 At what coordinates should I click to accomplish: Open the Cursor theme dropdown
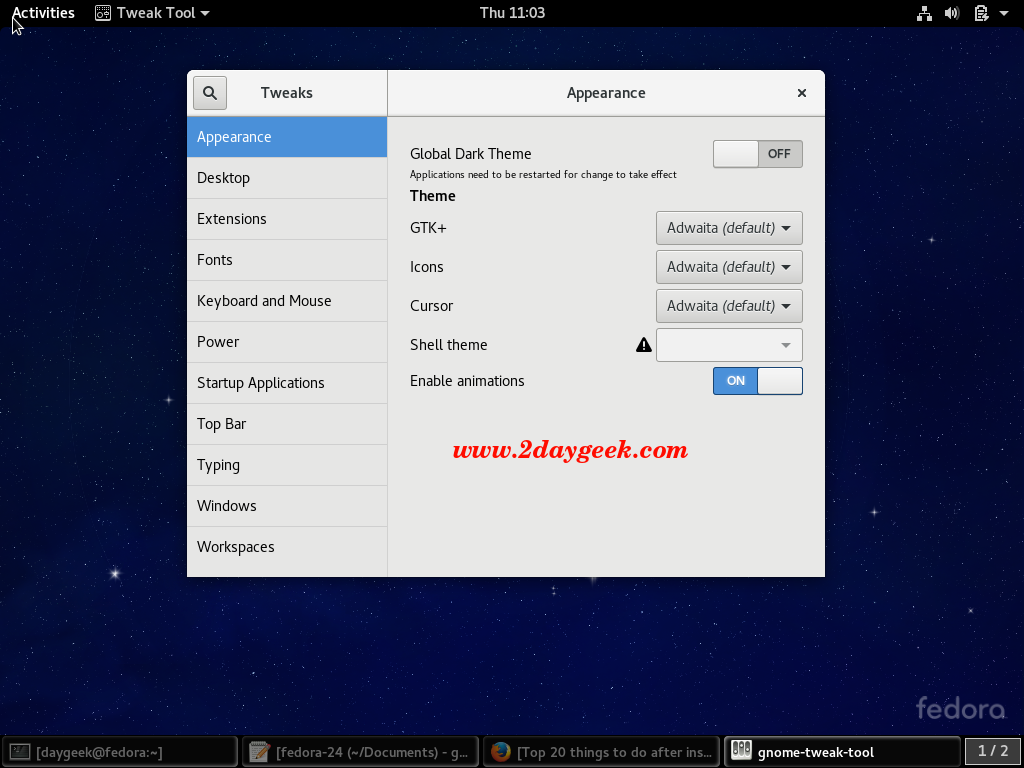(729, 306)
